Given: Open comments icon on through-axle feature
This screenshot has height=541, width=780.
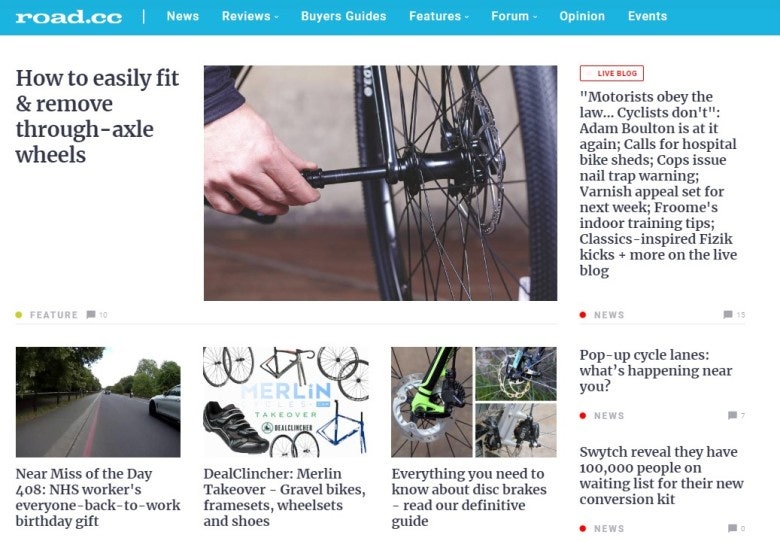Looking at the screenshot, I should (91, 315).
